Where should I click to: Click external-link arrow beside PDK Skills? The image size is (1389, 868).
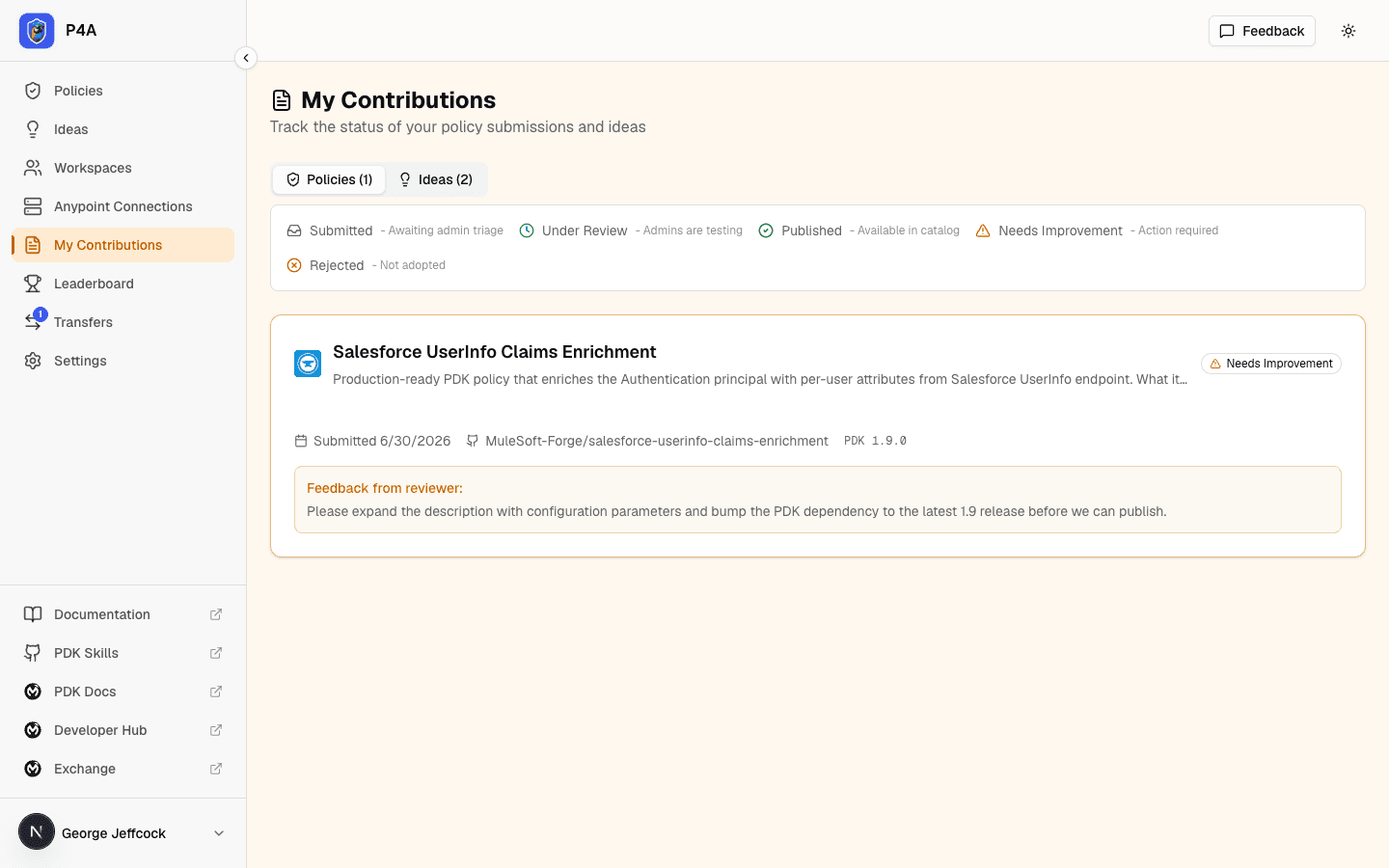click(x=216, y=653)
